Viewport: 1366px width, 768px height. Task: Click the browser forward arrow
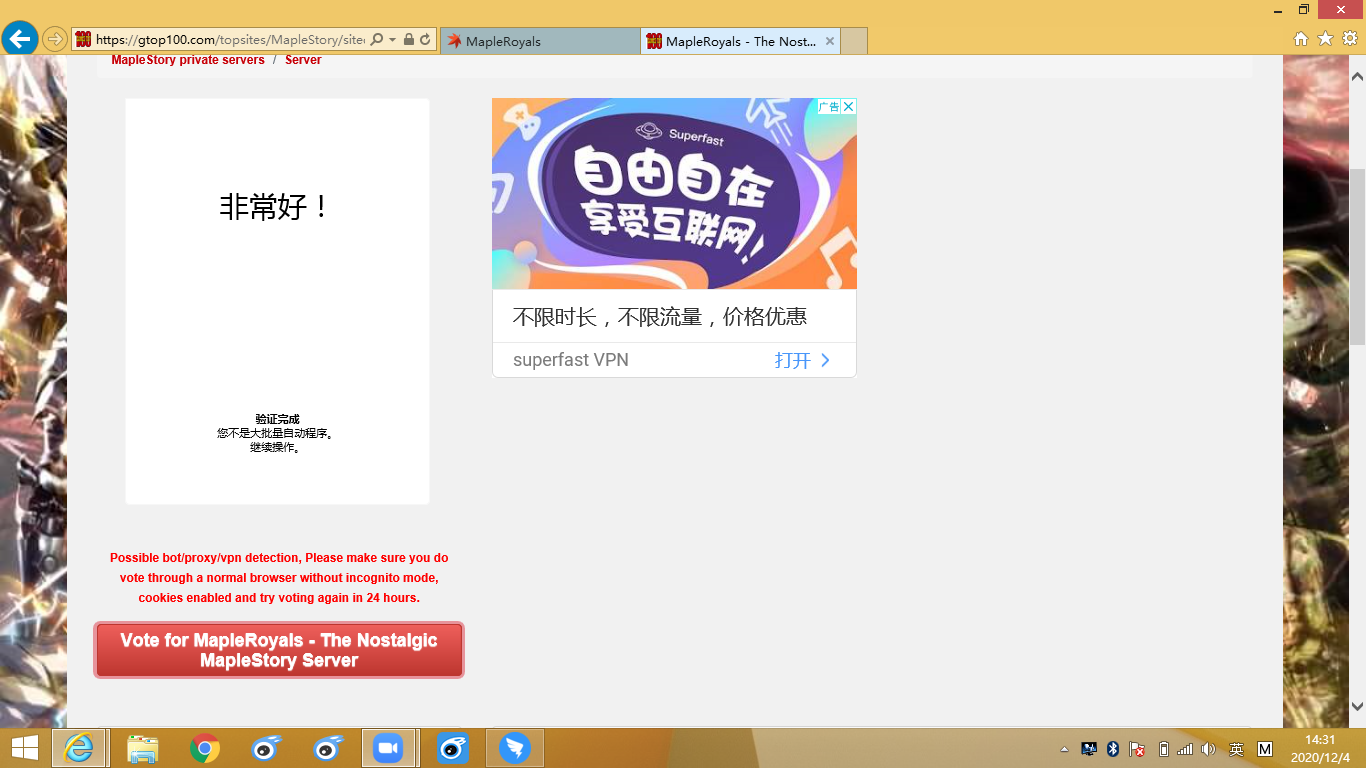[55, 40]
